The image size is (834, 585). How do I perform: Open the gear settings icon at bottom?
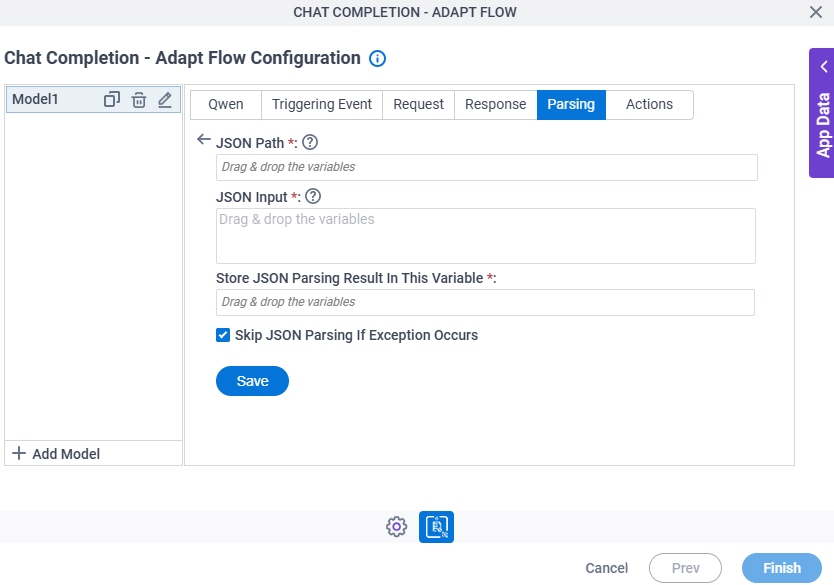[x=396, y=526]
